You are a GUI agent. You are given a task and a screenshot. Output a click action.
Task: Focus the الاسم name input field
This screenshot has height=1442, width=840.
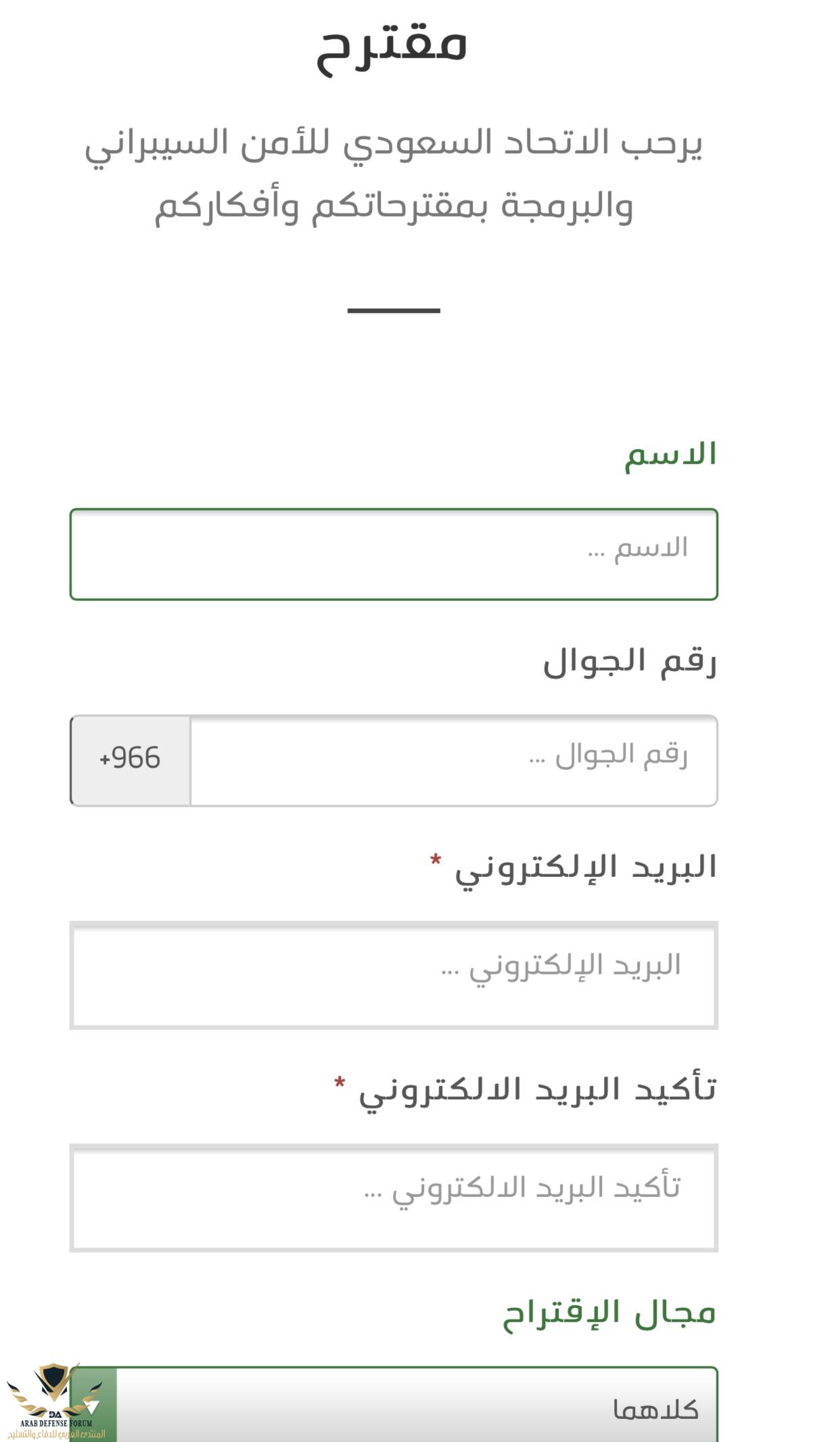pos(394,554)
